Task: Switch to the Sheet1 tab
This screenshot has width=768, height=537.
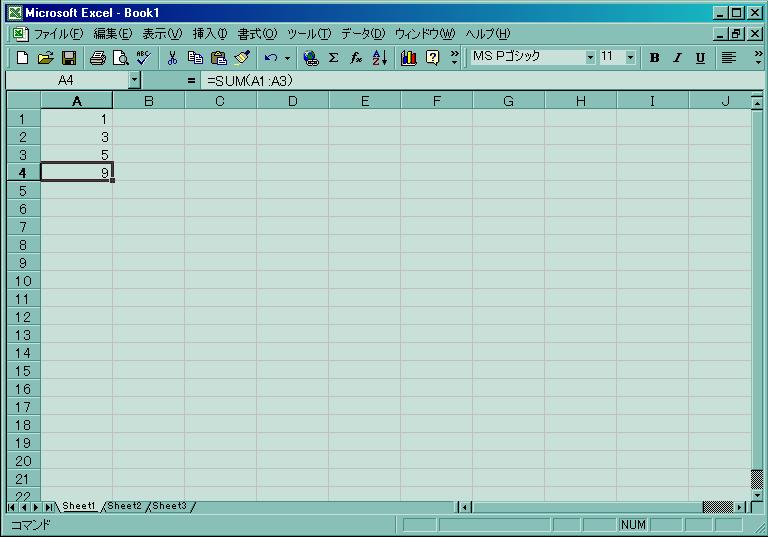Action: click(x=79, y=506)
